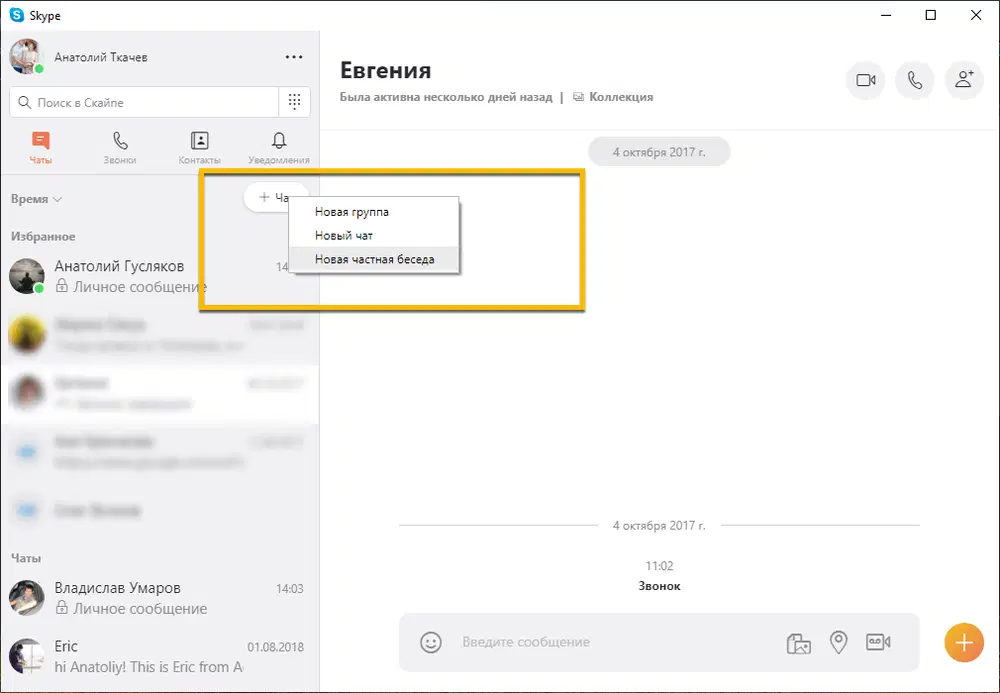Screen dimensions: 1000x693
Task: Record a video message icon
Action: [x=878, y=642]
